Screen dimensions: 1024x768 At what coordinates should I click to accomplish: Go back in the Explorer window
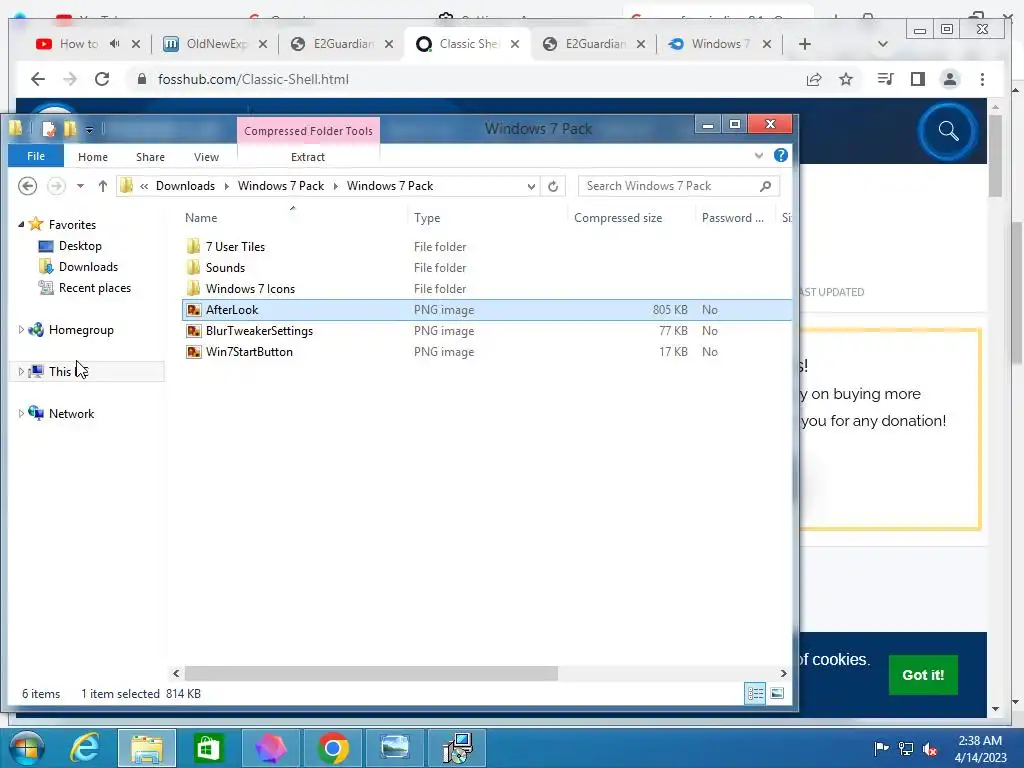(27, 186)
